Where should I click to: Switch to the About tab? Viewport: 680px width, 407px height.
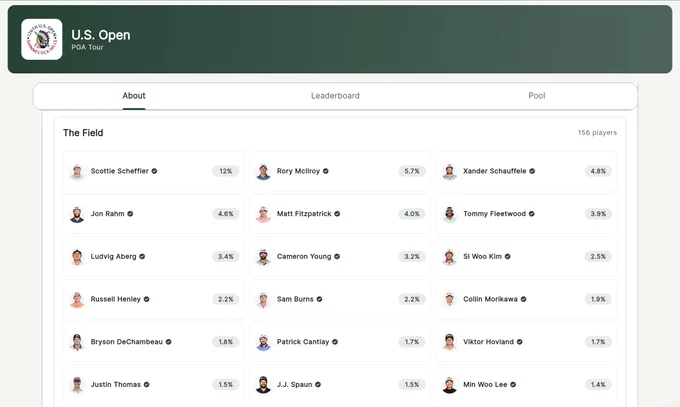tap(134, 96)
